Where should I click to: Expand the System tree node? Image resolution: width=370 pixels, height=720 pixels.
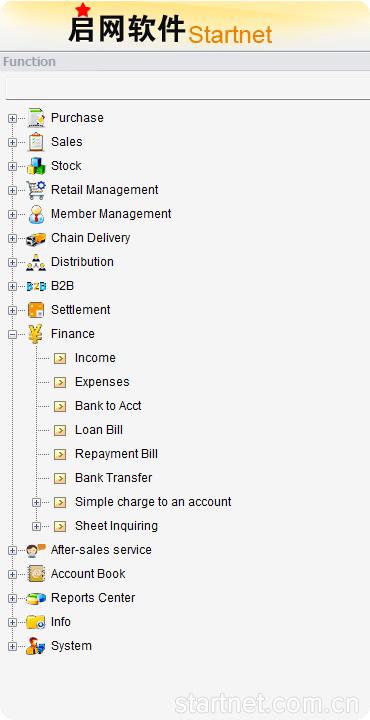pyautogui.click(x=12, y=646)
